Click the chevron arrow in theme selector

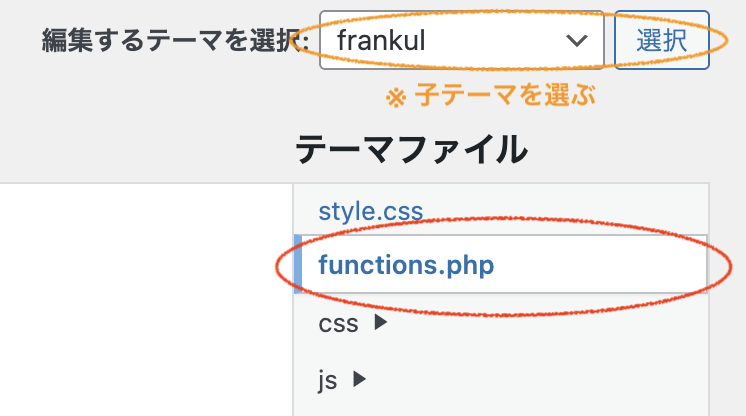(577, 41)
